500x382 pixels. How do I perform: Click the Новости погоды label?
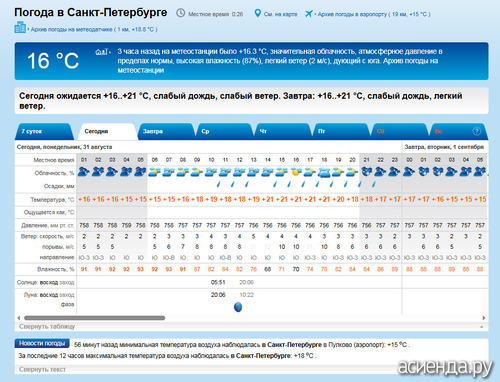tap(42, 343)
